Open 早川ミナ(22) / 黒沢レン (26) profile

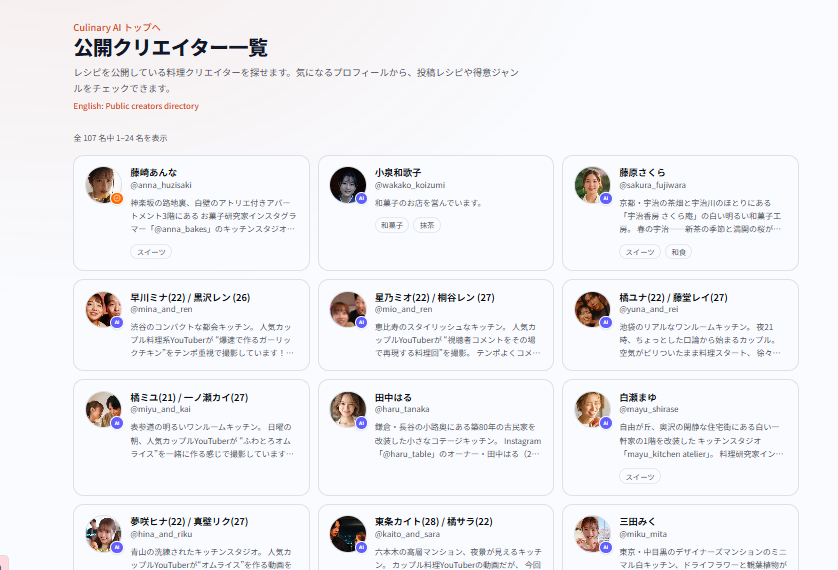190,298
